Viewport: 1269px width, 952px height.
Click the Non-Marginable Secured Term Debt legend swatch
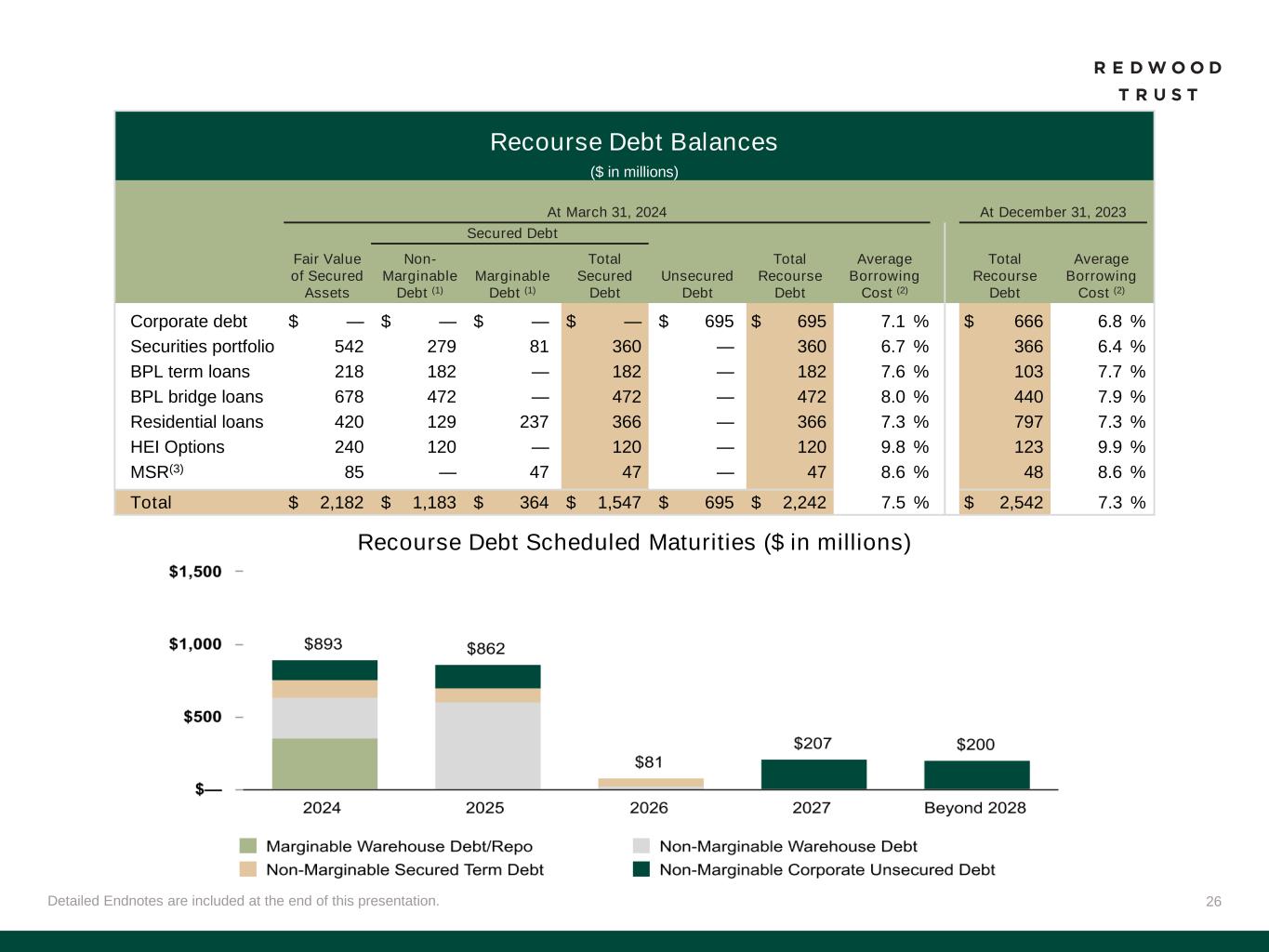(247, 869)
